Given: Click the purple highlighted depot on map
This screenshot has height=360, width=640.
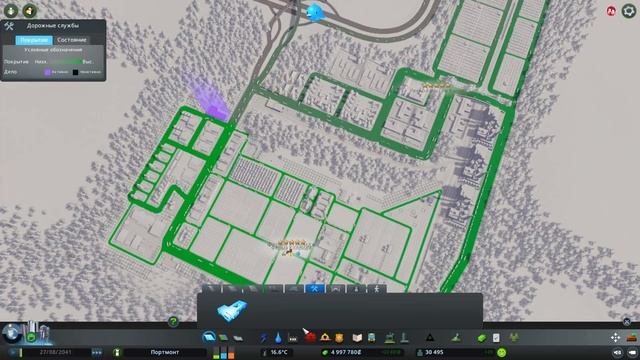Looking at the screenshot, I should [x=217, y=111].
